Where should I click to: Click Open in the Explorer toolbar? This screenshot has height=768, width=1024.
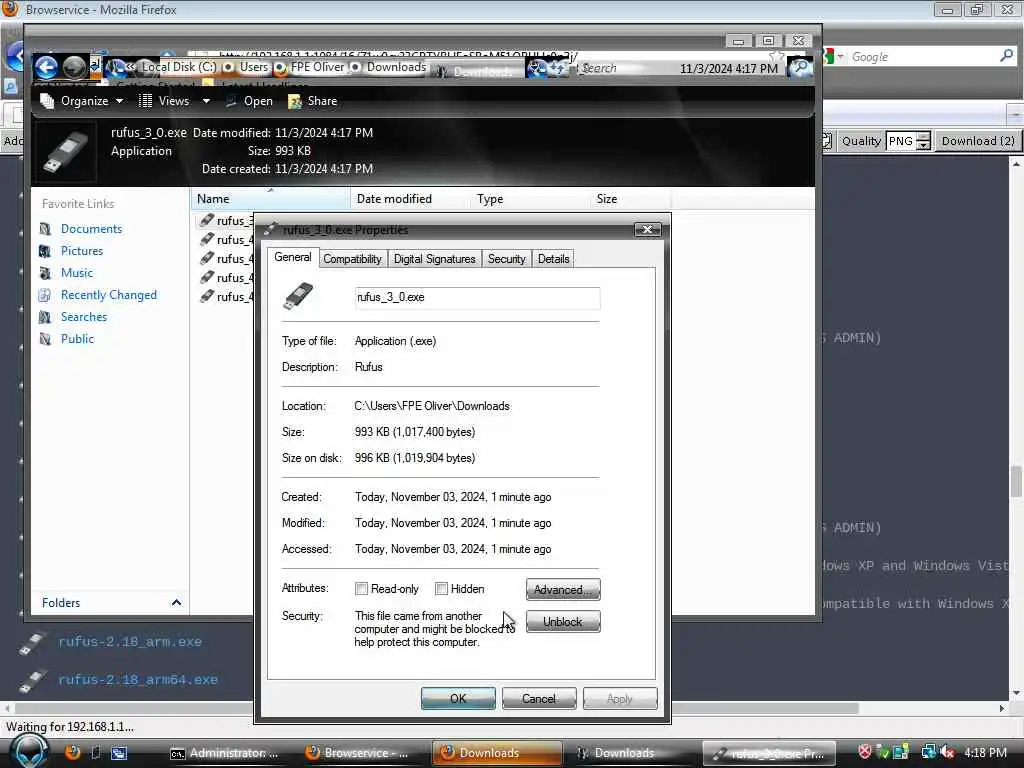pyautogui.click(x=249, y=101)
